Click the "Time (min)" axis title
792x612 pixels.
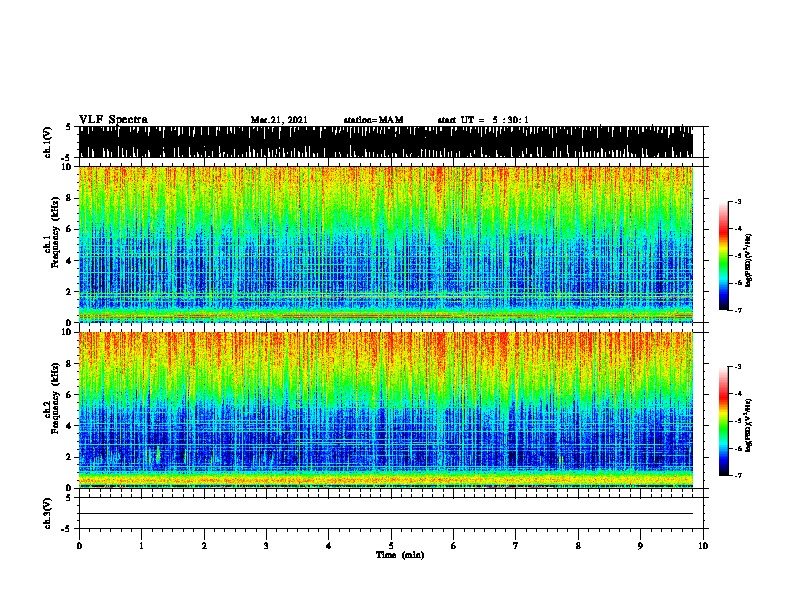click(400, 555)
